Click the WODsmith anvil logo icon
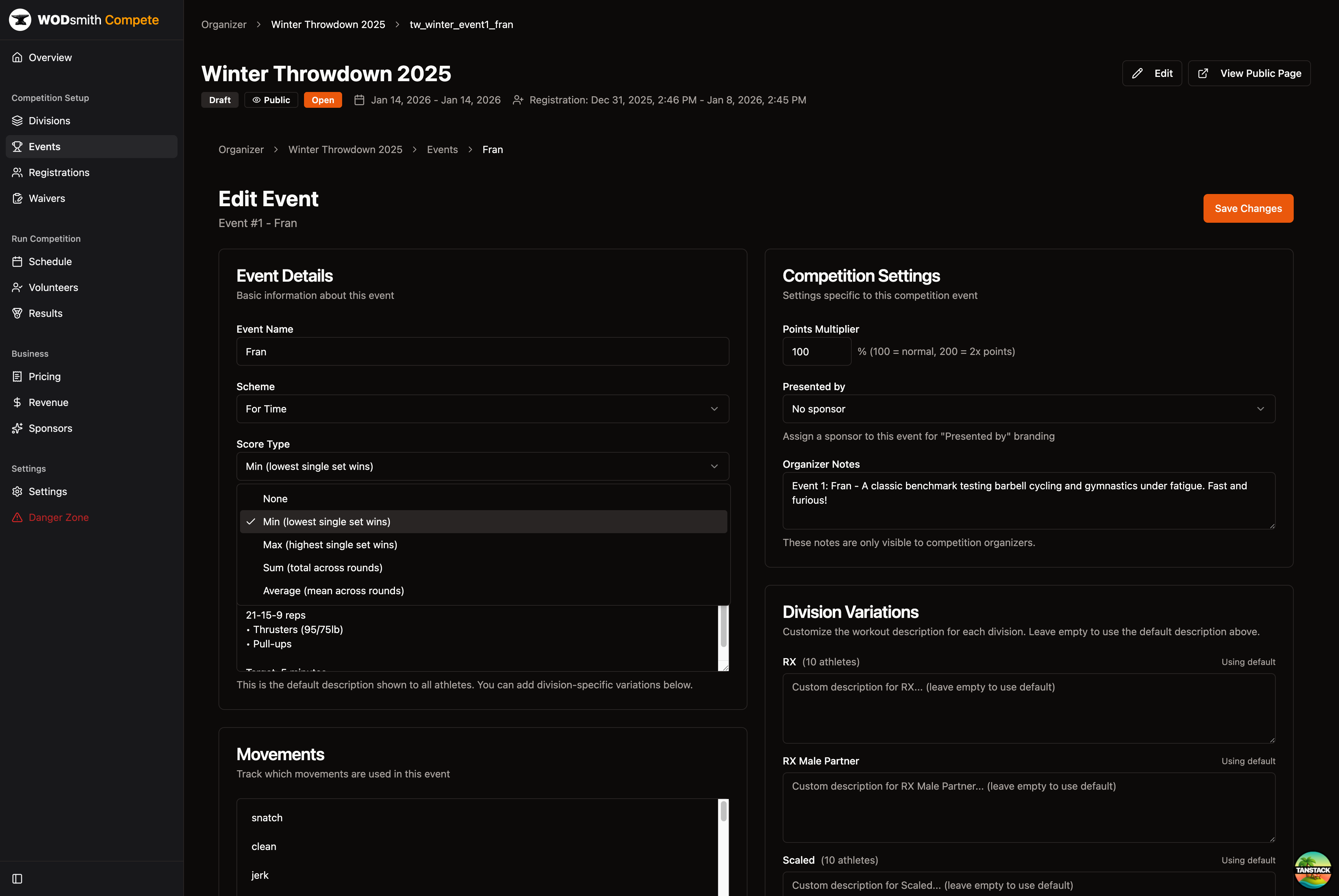The image size is (1339, 896). (20, 20)
